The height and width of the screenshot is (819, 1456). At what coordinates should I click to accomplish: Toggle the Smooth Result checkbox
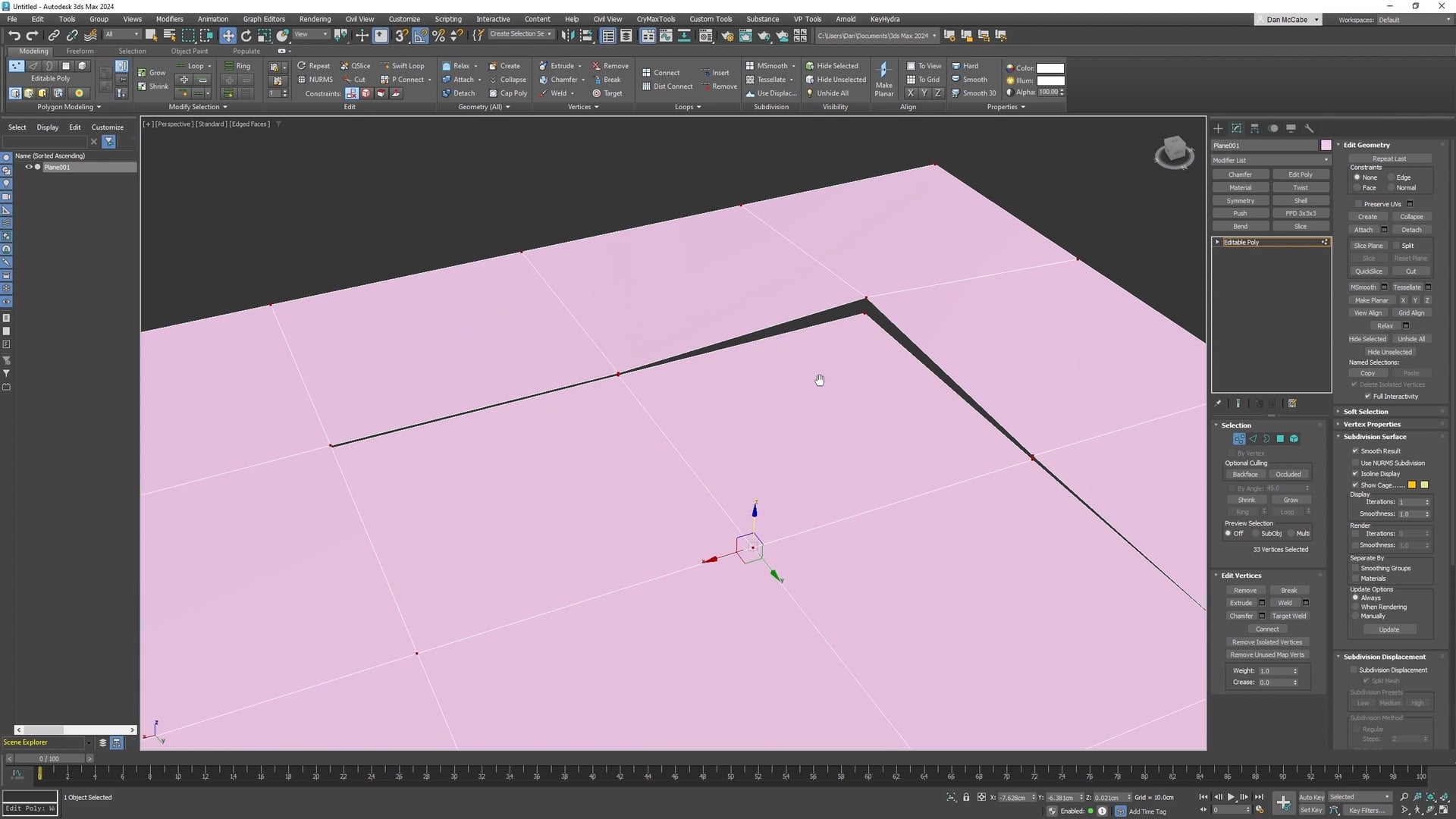coord(1355,450)
